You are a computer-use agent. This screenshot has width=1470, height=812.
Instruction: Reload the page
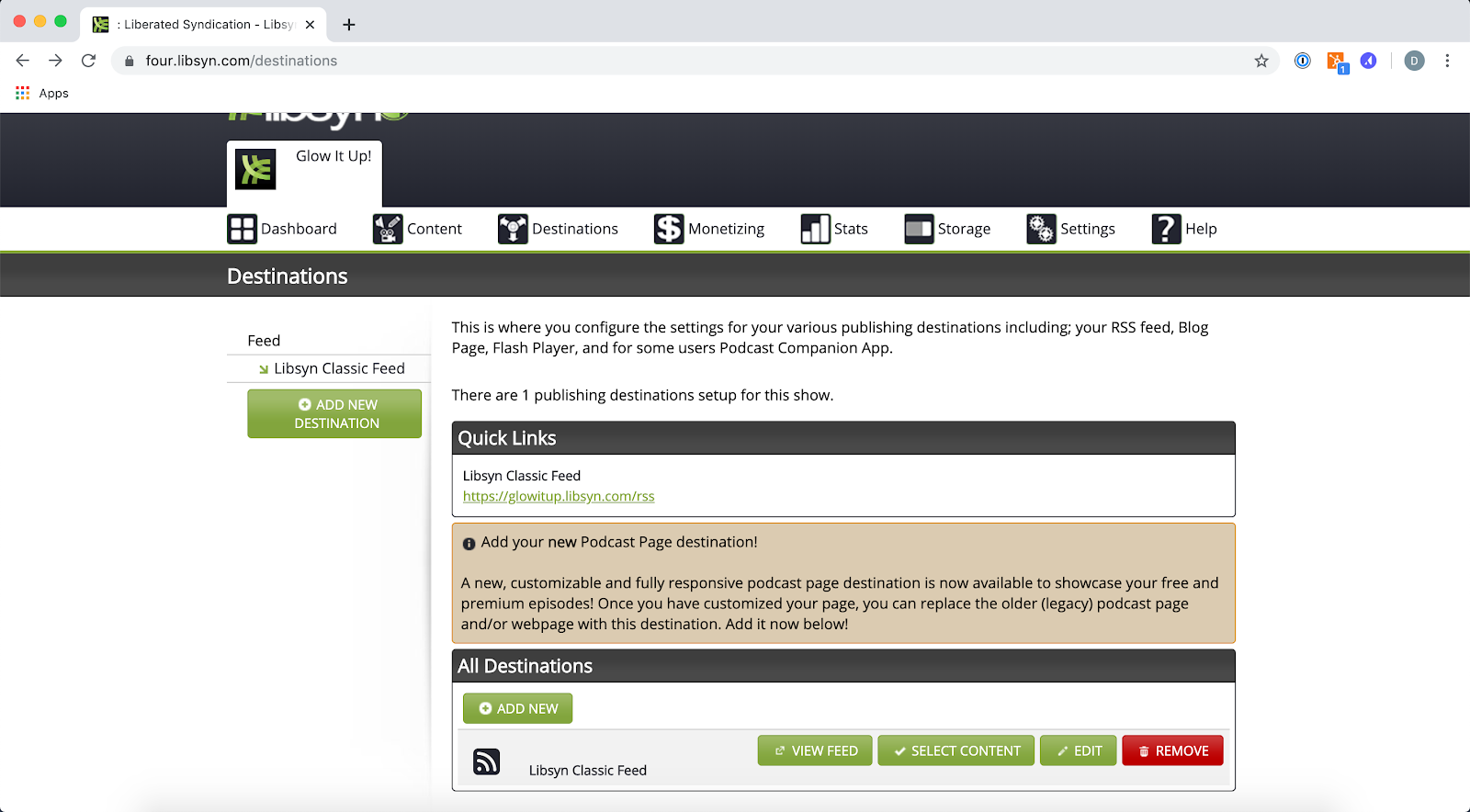[88, 61]
